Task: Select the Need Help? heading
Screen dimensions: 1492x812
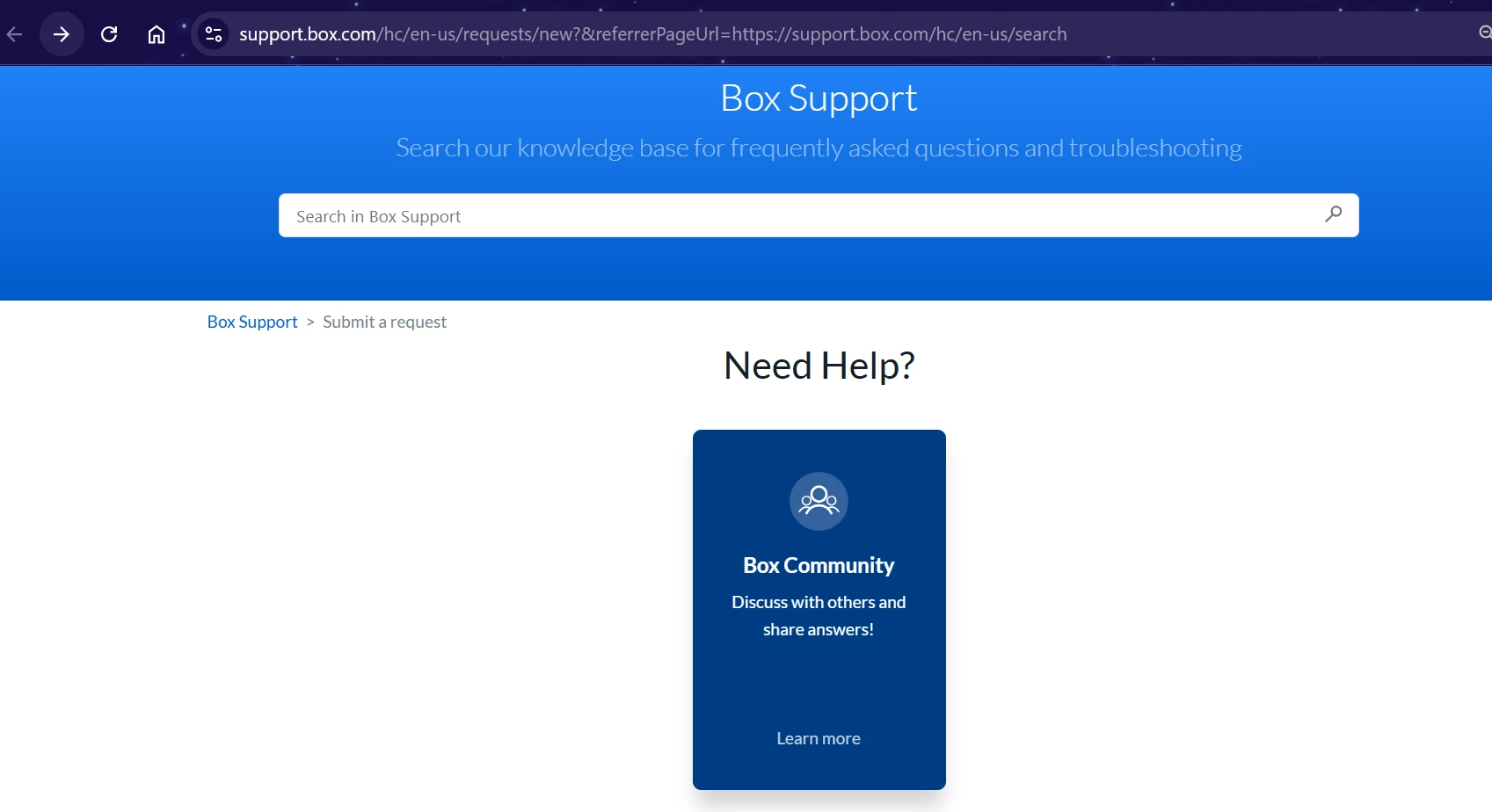Action: [x=819, y=366]
